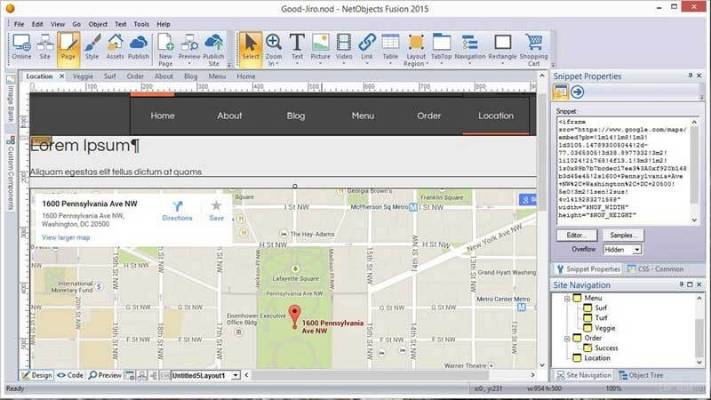The height and width of the screenshot is (400, 711).
Task: Switch to Preview view mode
Action: tap(105, 376)
